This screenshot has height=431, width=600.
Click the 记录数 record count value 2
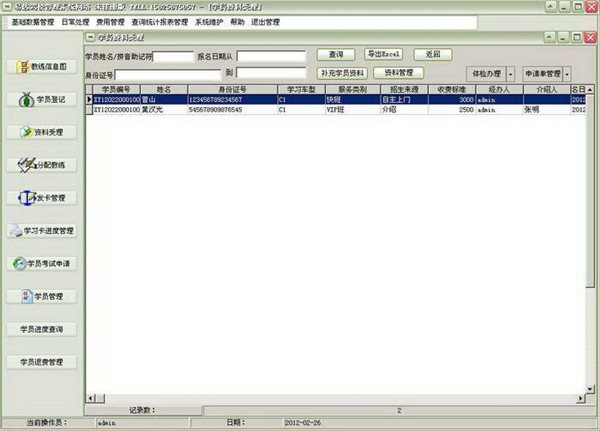coord(399,410)
